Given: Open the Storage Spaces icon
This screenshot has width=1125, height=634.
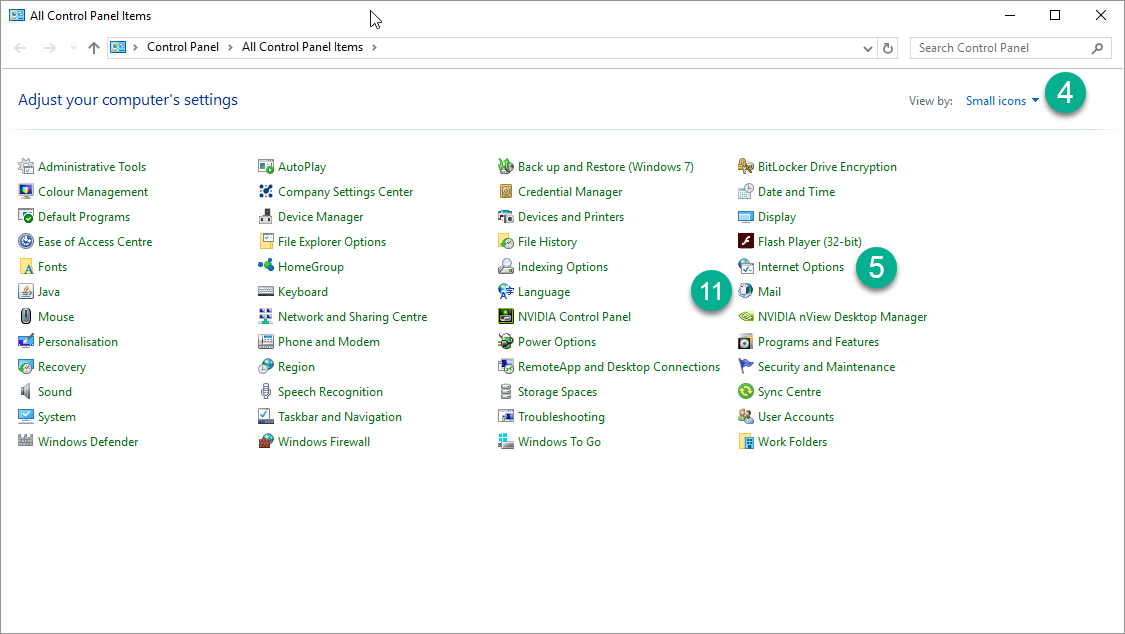Looking at the screenshot, I should [x=506, y=392].
